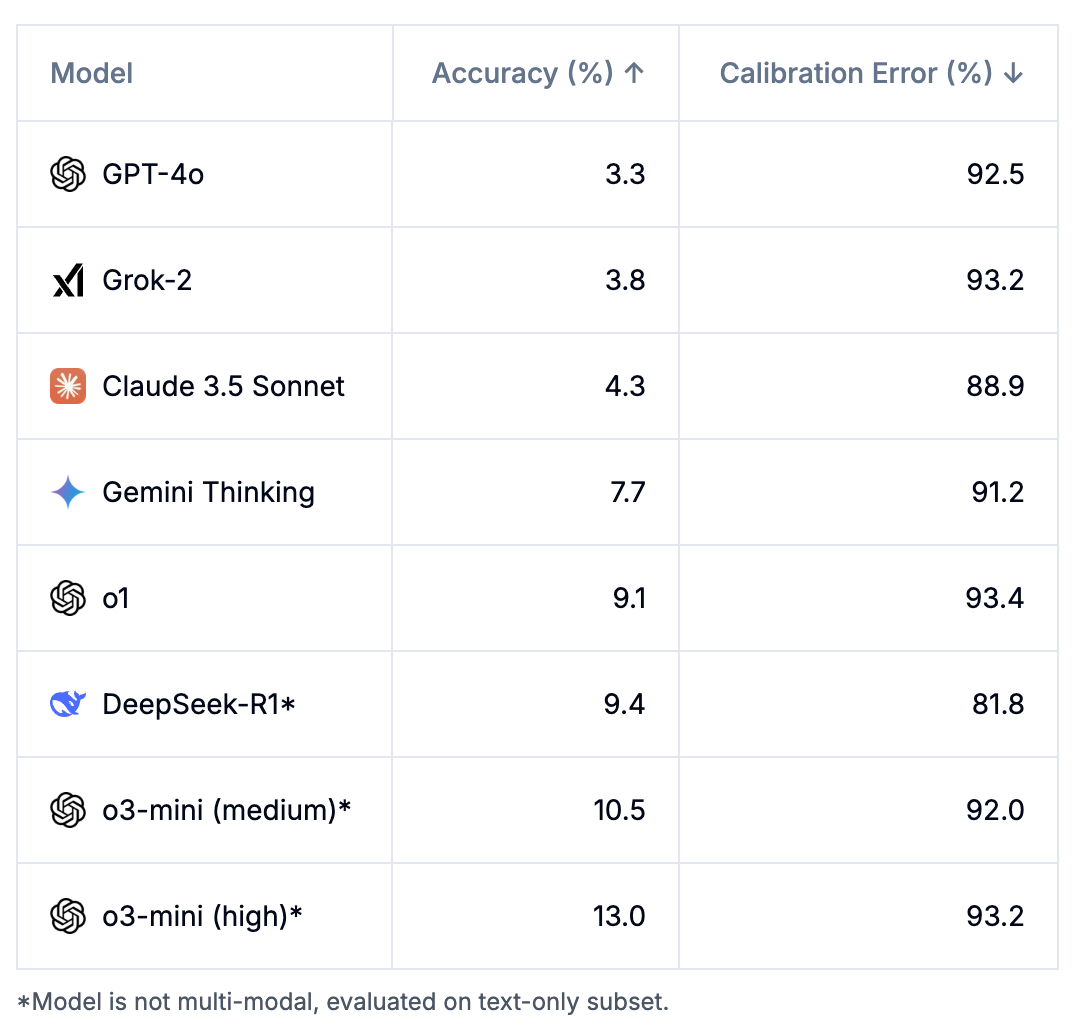
Task: Click the Model column header
Action: (92, 73)
